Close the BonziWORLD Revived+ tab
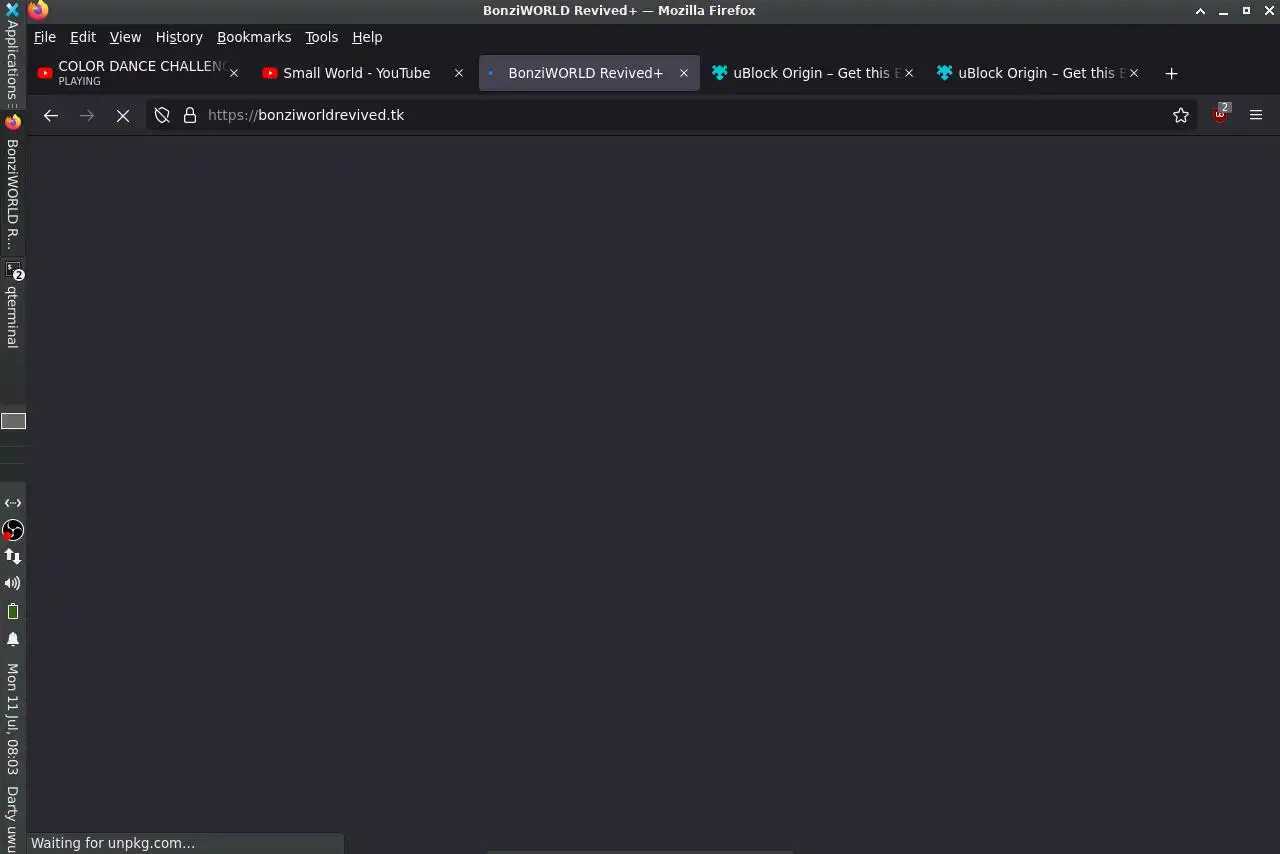Viewport: 1280px width, 854px height. click(x=684, y=73)
